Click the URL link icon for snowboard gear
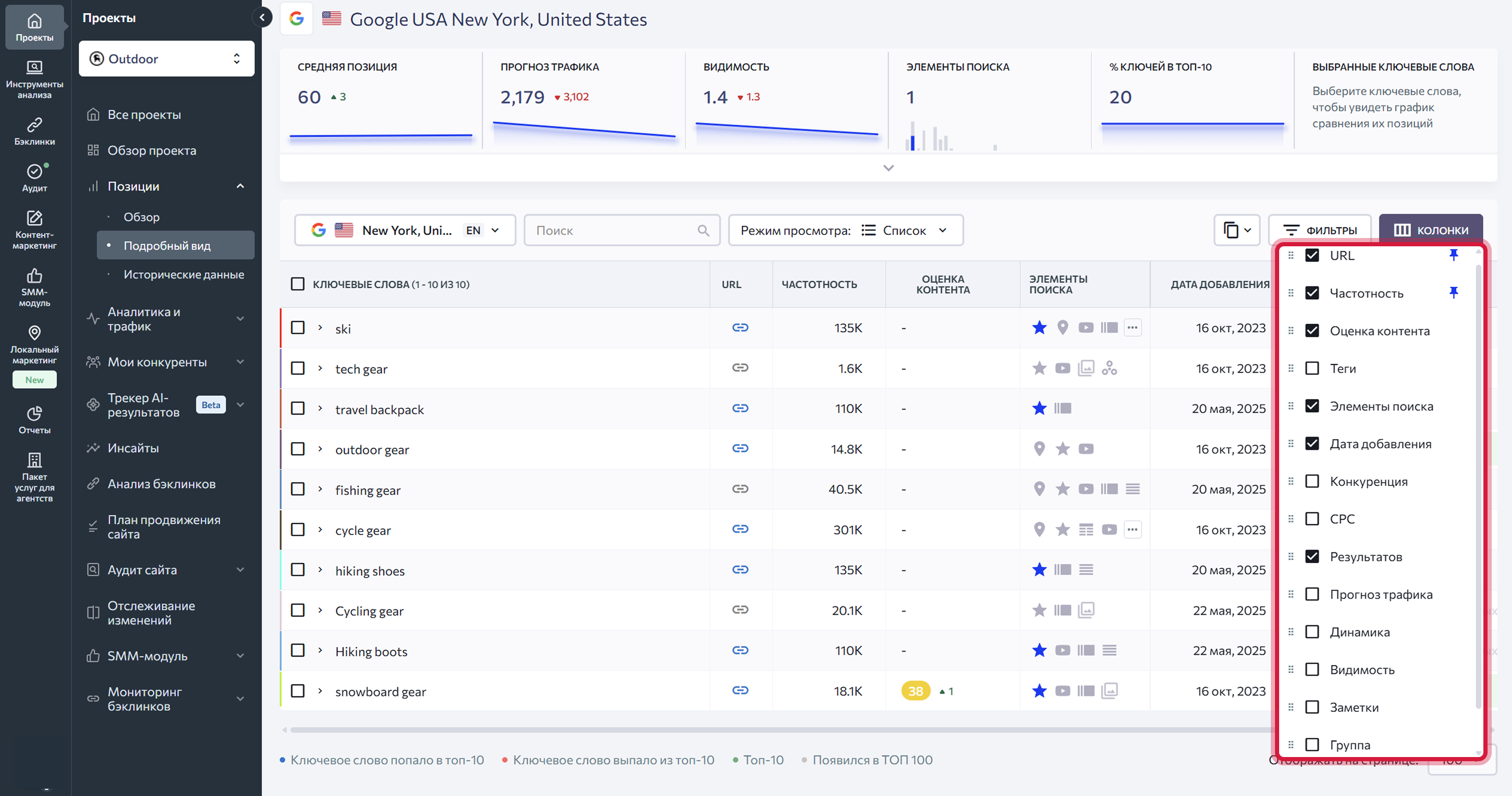1512x796 pixels. (x=740, y=690)
